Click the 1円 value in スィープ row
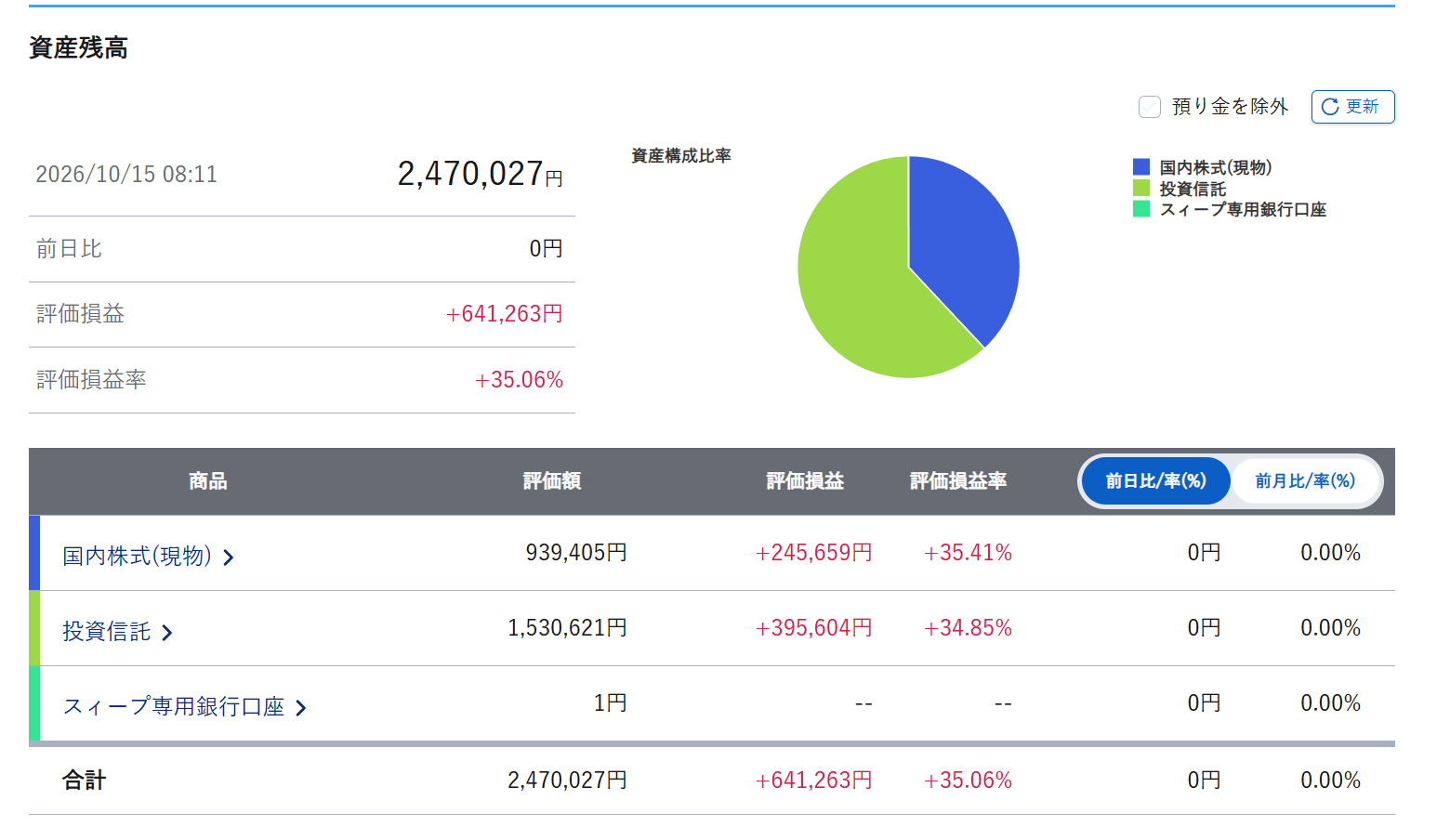 [610, 703]
